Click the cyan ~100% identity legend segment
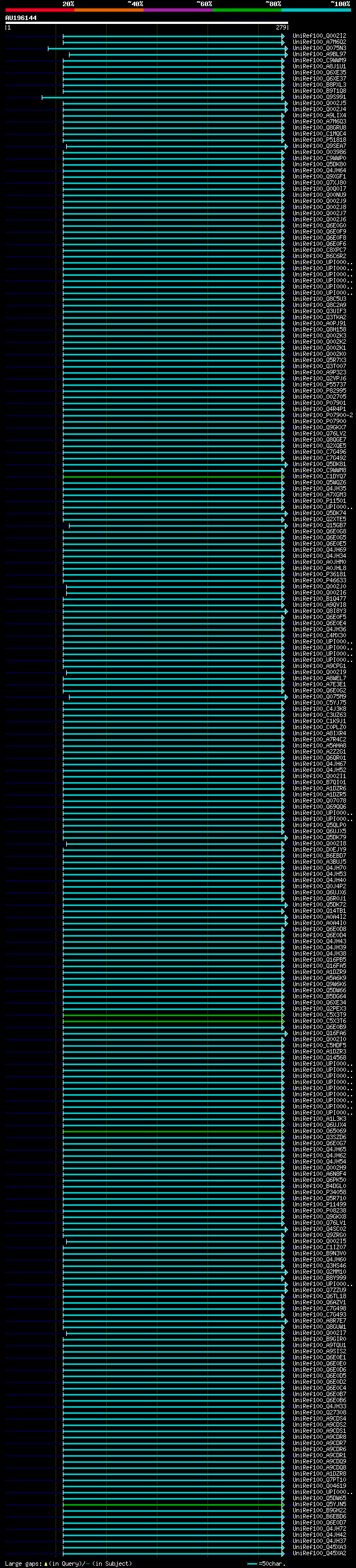356x1568 pixels. (316, 10)
